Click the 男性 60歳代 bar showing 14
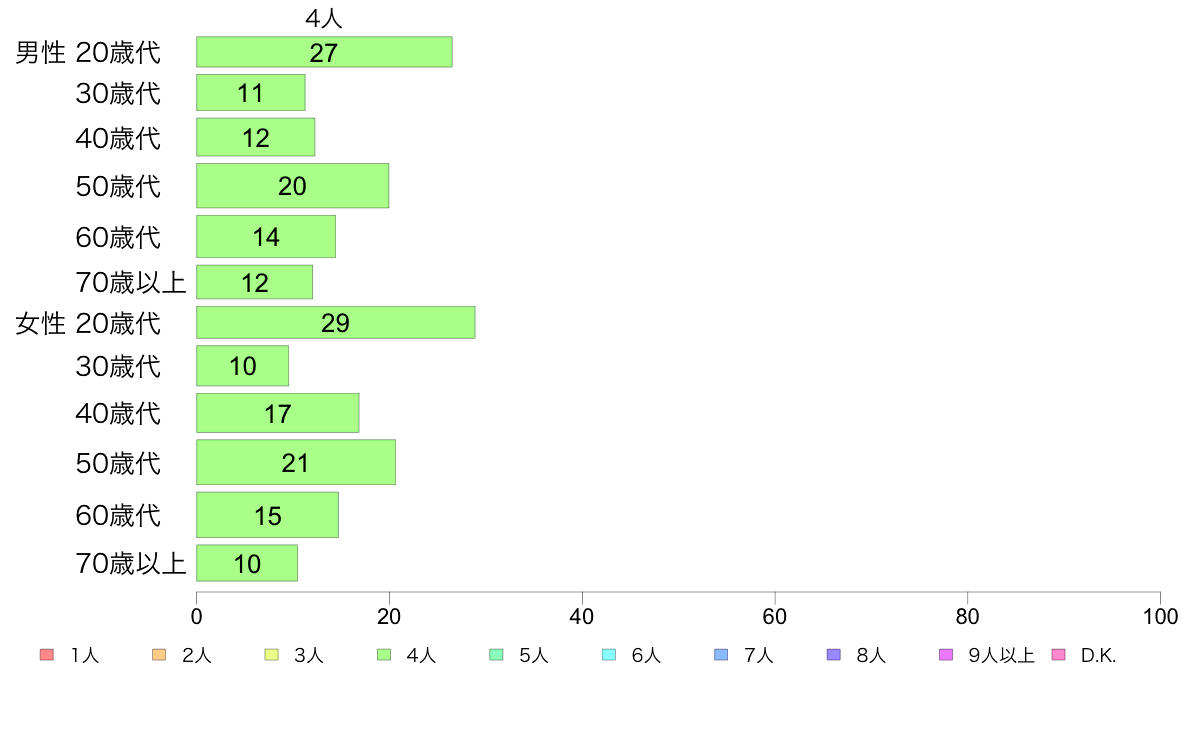The height and width of the screenshot is (736, 1188). 266,236
